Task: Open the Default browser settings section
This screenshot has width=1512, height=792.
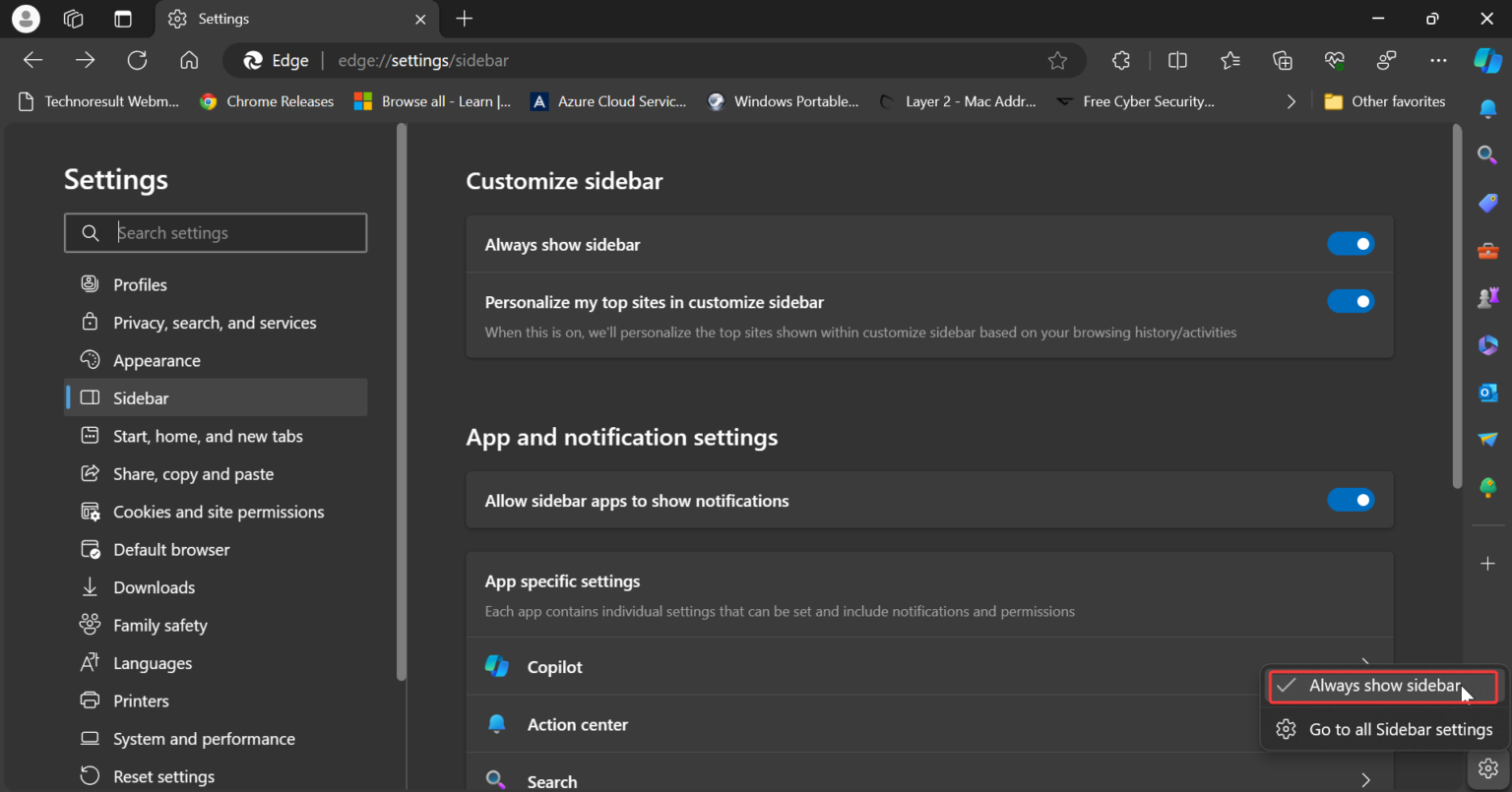Action: click(x=171, y=549)
